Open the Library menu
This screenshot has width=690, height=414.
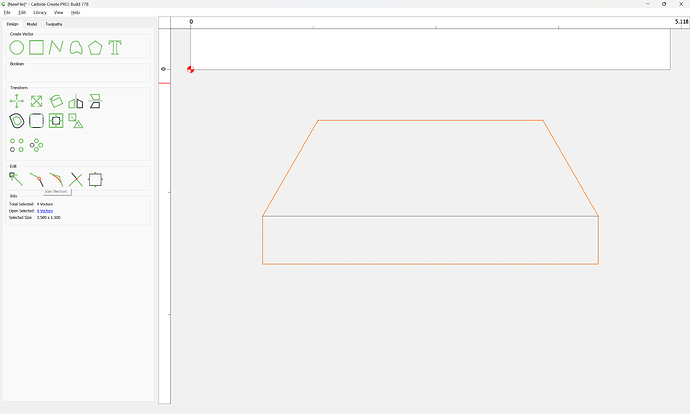(40, 12)
